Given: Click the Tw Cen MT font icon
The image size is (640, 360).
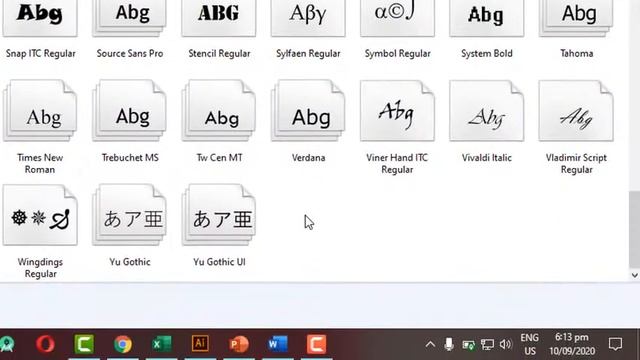Looking at the screenshot, I should [219, 111].
